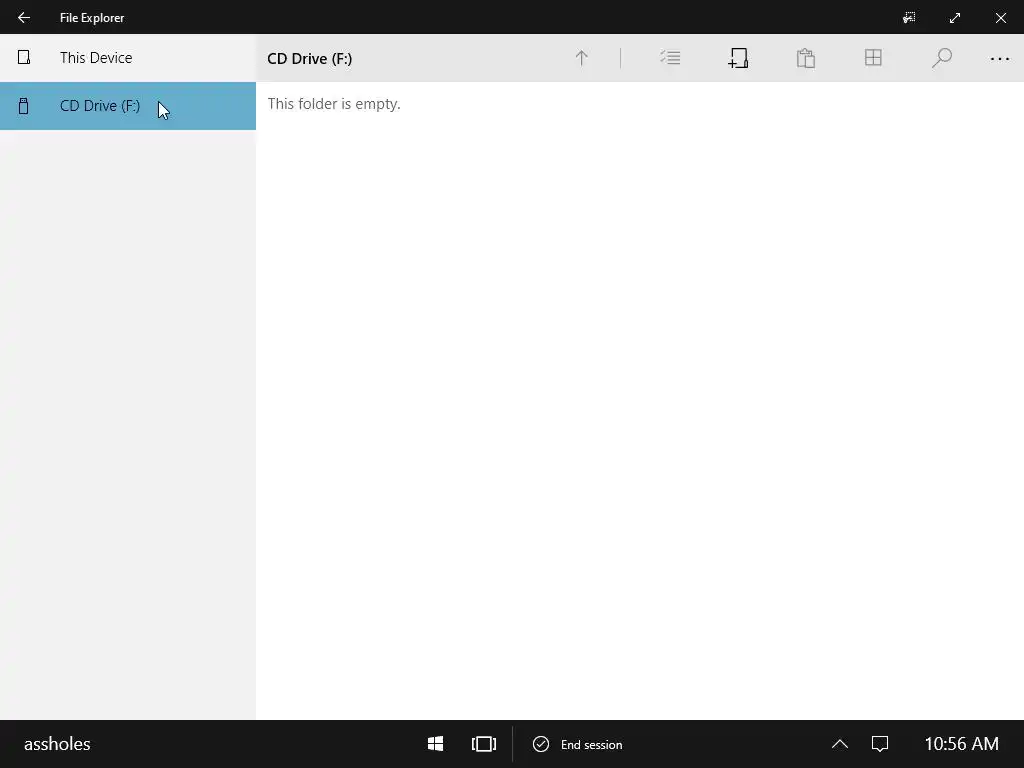Navigate up one folder level
Screen dimensions: 1024x768
click(x=581, y=58)
